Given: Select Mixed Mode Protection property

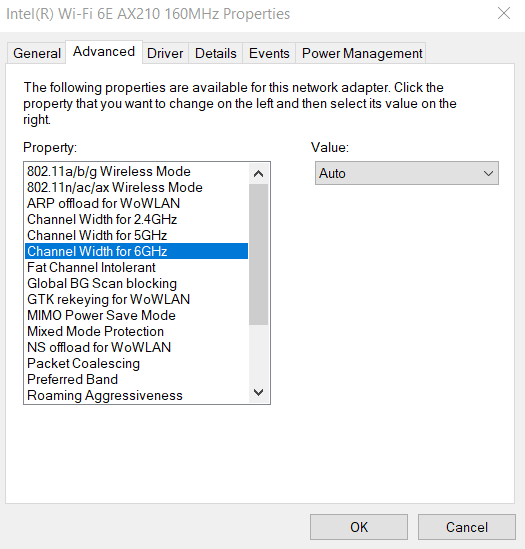Looking at the screenshot, I should click(136, 332).
